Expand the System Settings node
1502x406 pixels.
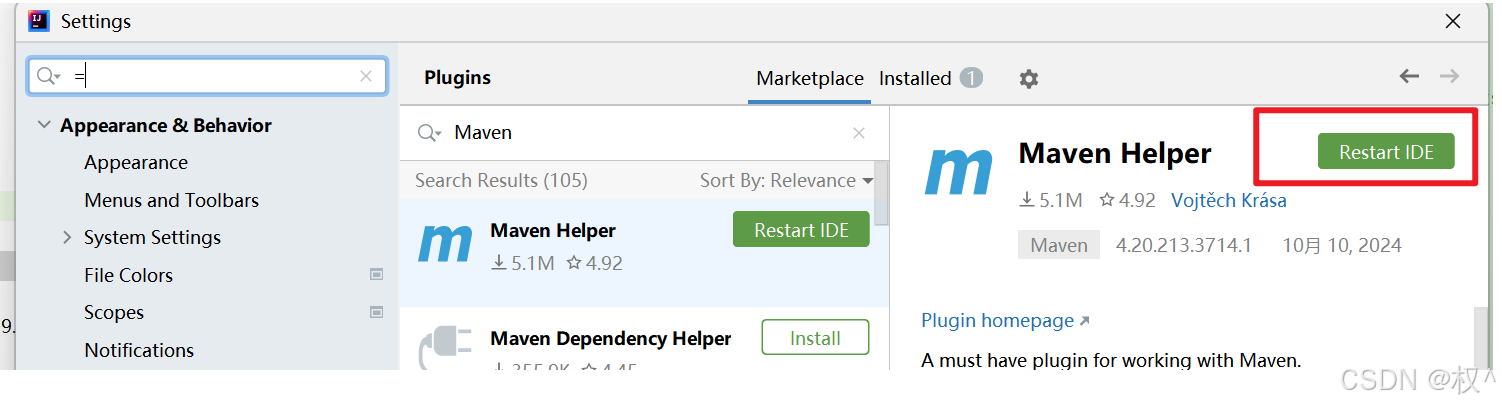[67, 237]
